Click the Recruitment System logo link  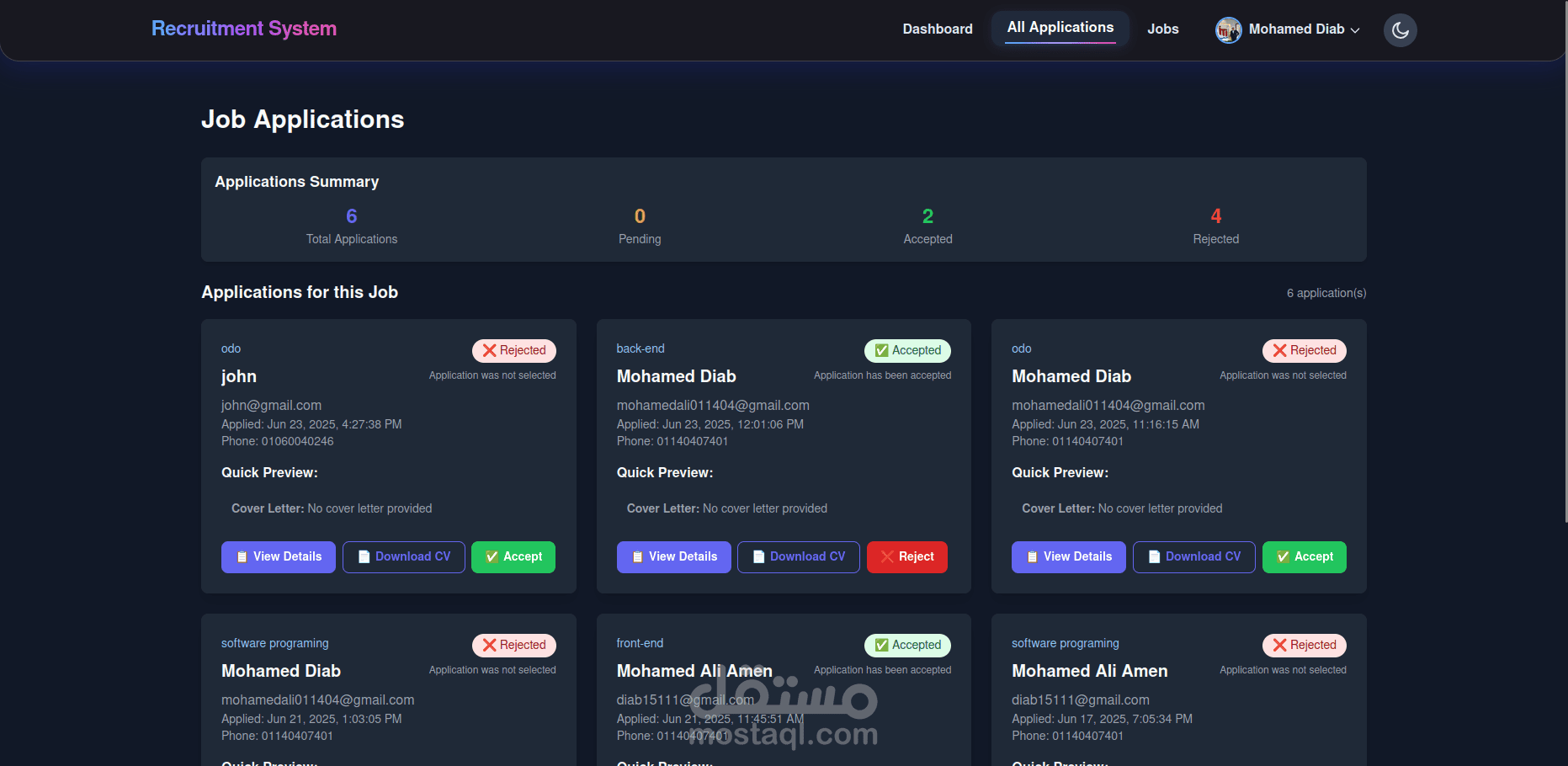(x=244, y=29)
